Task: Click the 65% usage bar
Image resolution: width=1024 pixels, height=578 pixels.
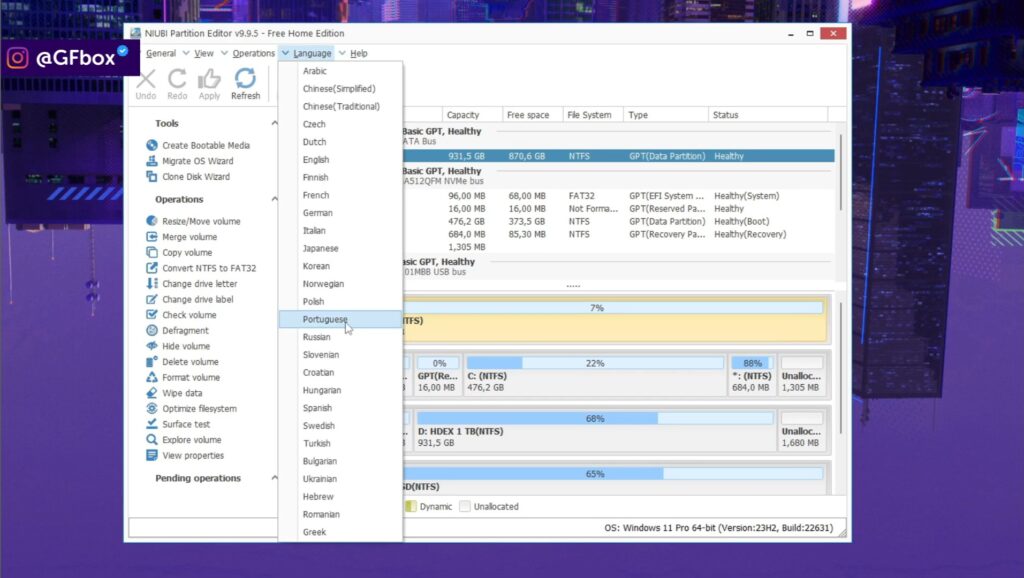Action: pos(613,474)
